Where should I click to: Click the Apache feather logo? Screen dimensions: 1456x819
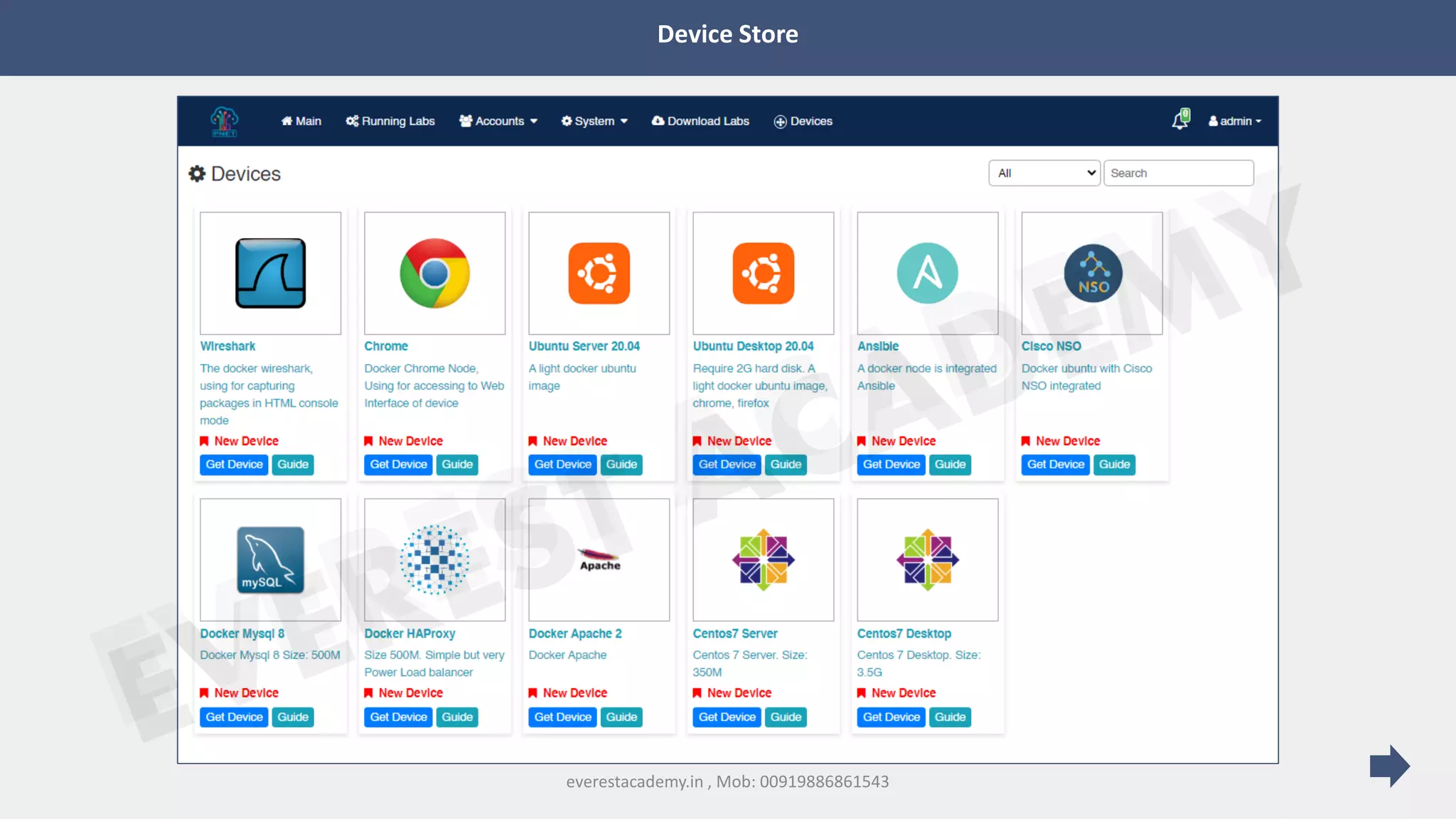599,560
